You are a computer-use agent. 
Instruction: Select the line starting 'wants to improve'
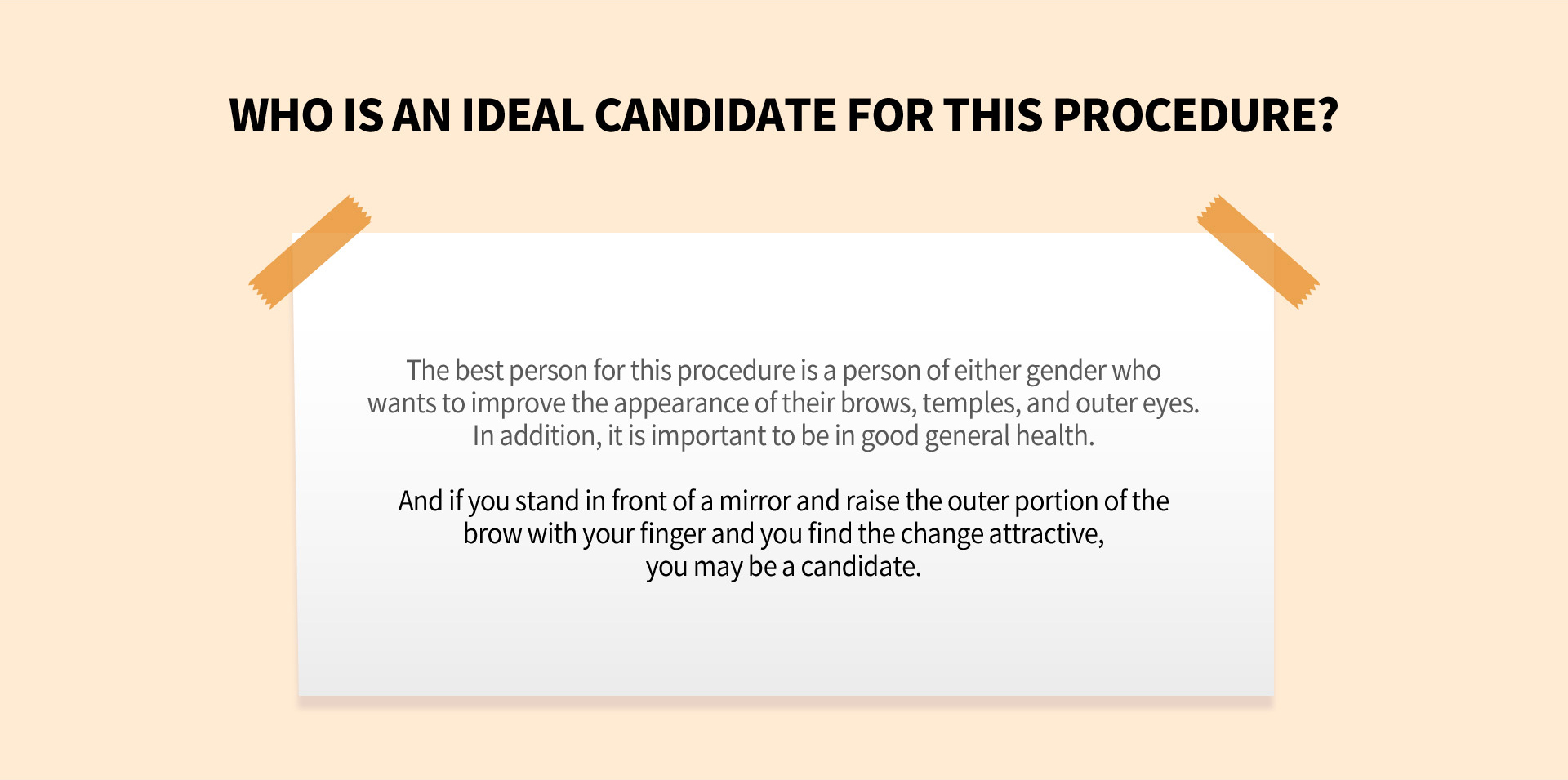(x=783, y=403)
